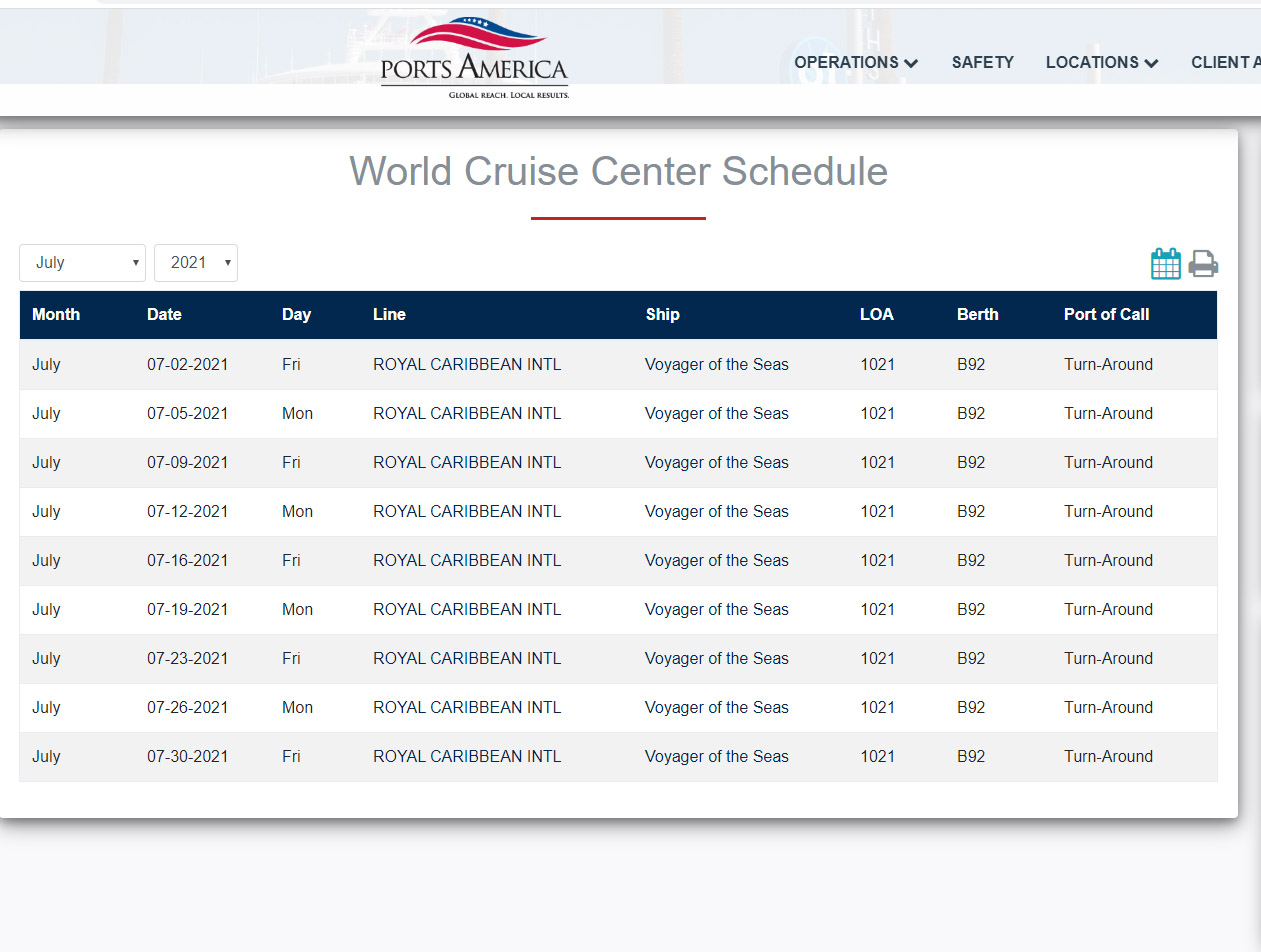Expand the OPERATIONS menu
This screenshot has width=1261, height=952.
(x=856, y=62)
